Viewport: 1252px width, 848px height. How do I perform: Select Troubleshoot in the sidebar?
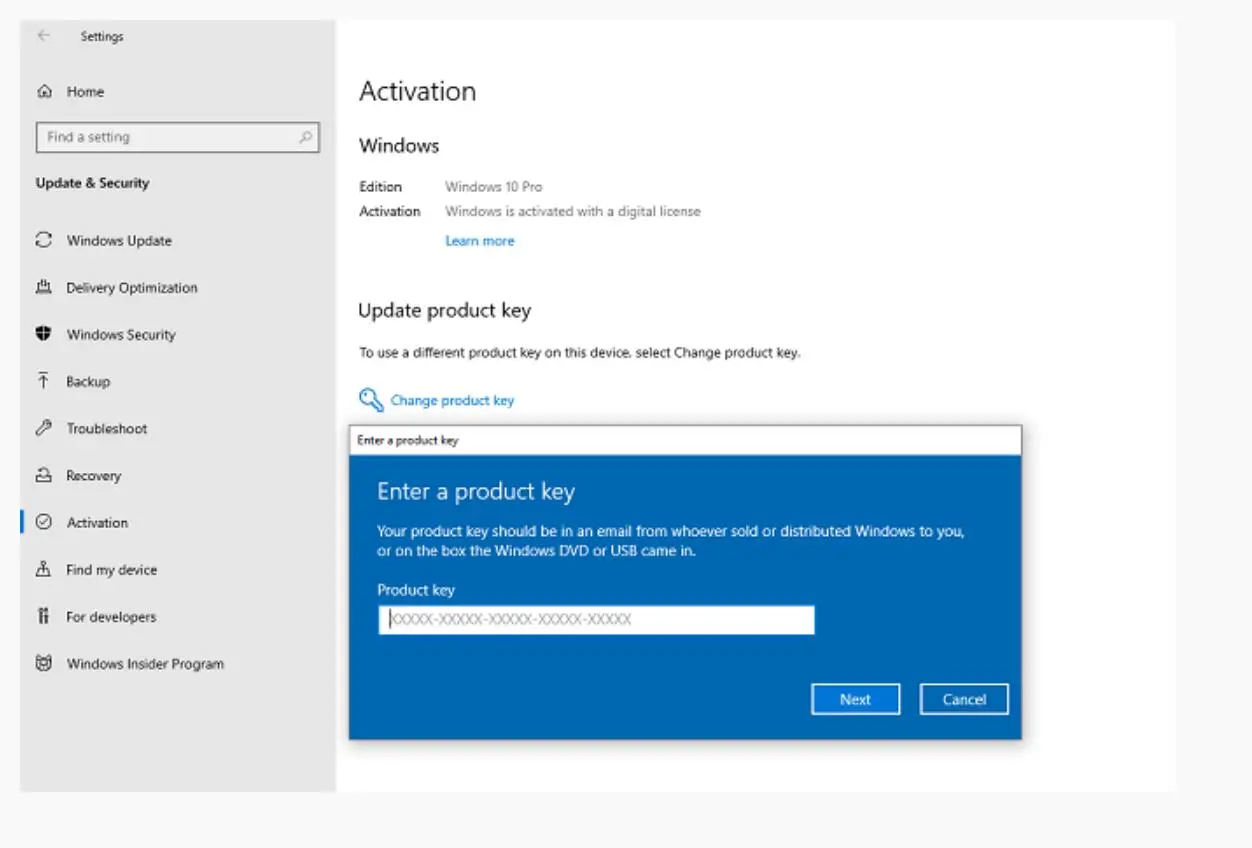(107, 428)
